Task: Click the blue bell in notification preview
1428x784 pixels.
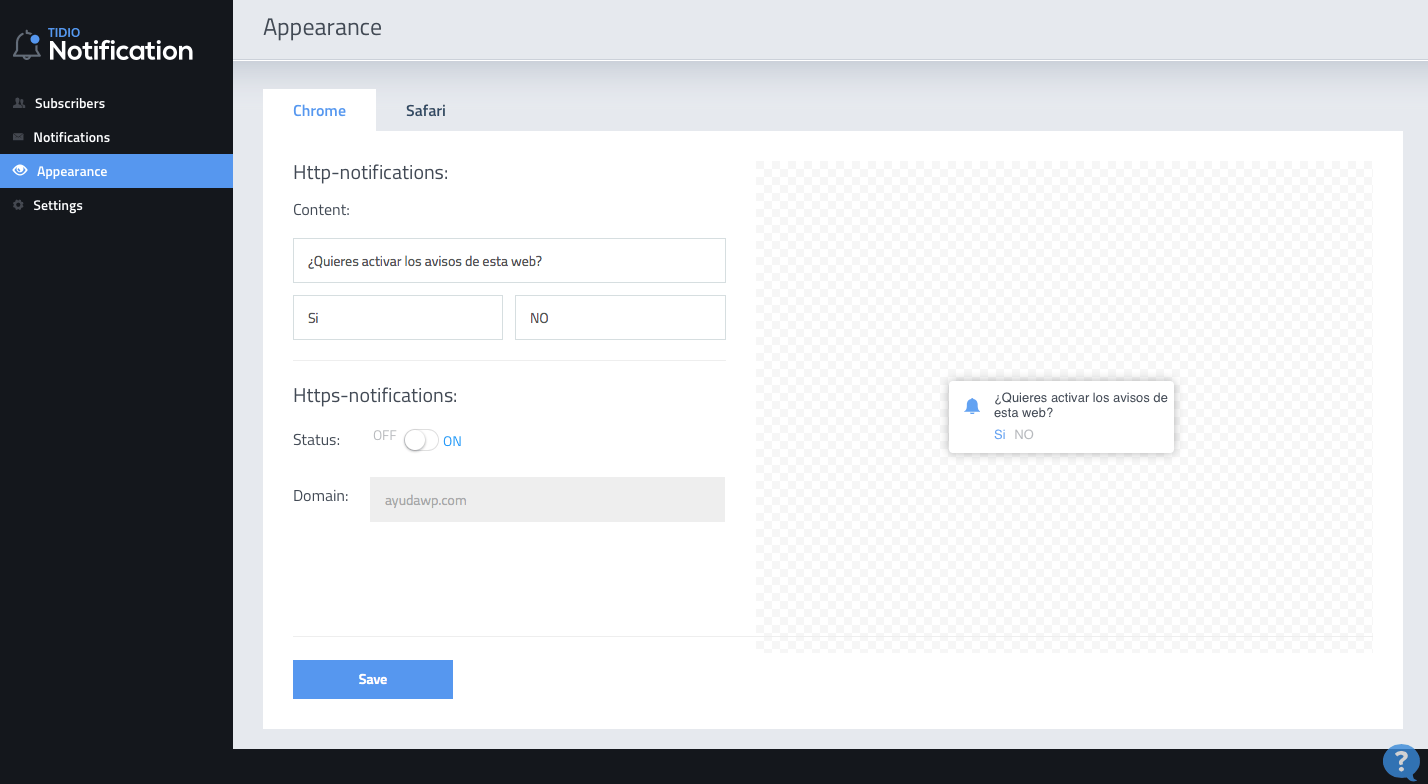Action: [971, 406]
